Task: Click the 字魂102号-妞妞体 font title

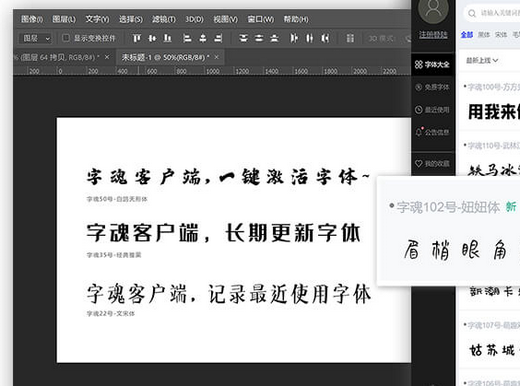Action: 448,207
